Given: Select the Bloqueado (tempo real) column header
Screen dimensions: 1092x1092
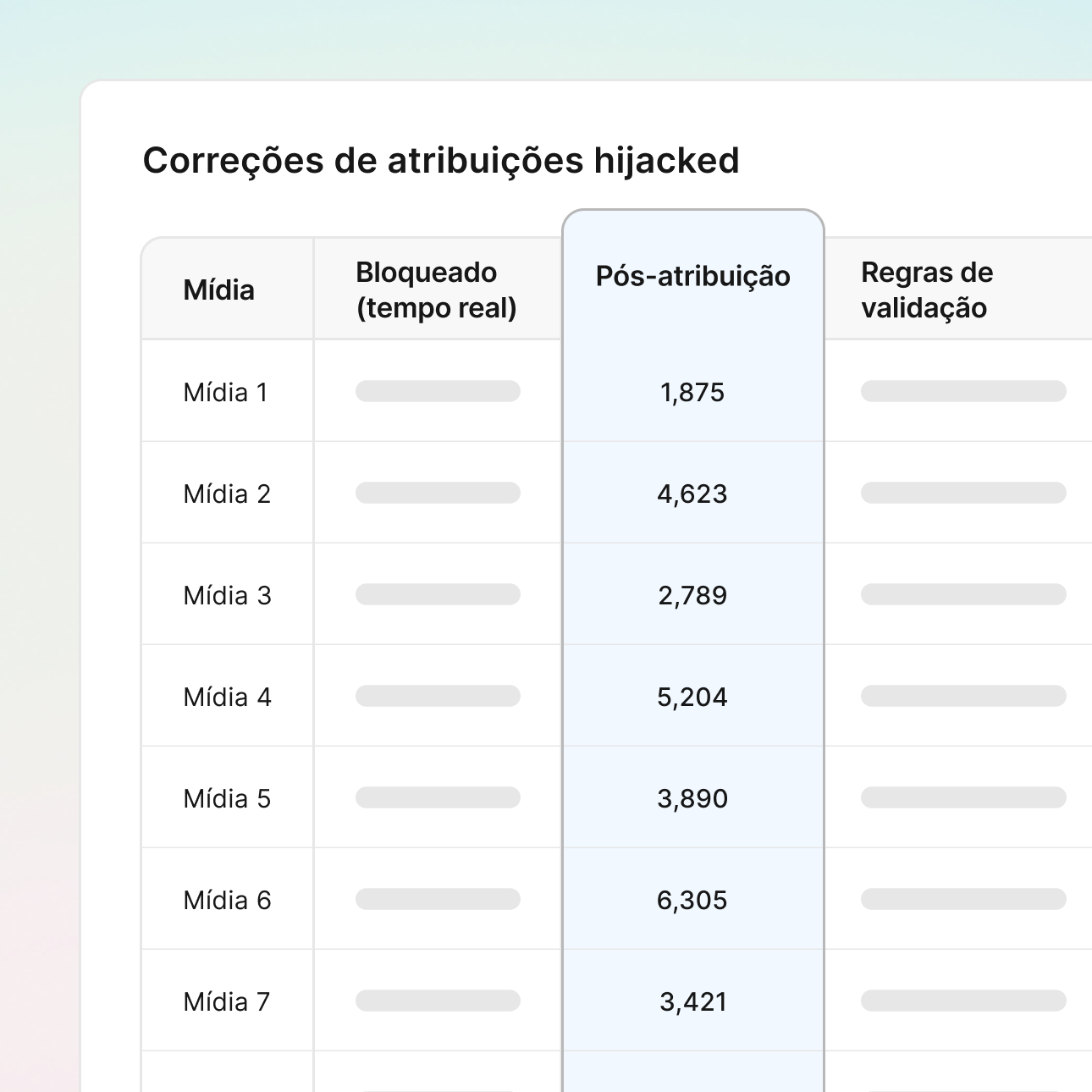Looking at the screenshot, I should tap(436, 290).
